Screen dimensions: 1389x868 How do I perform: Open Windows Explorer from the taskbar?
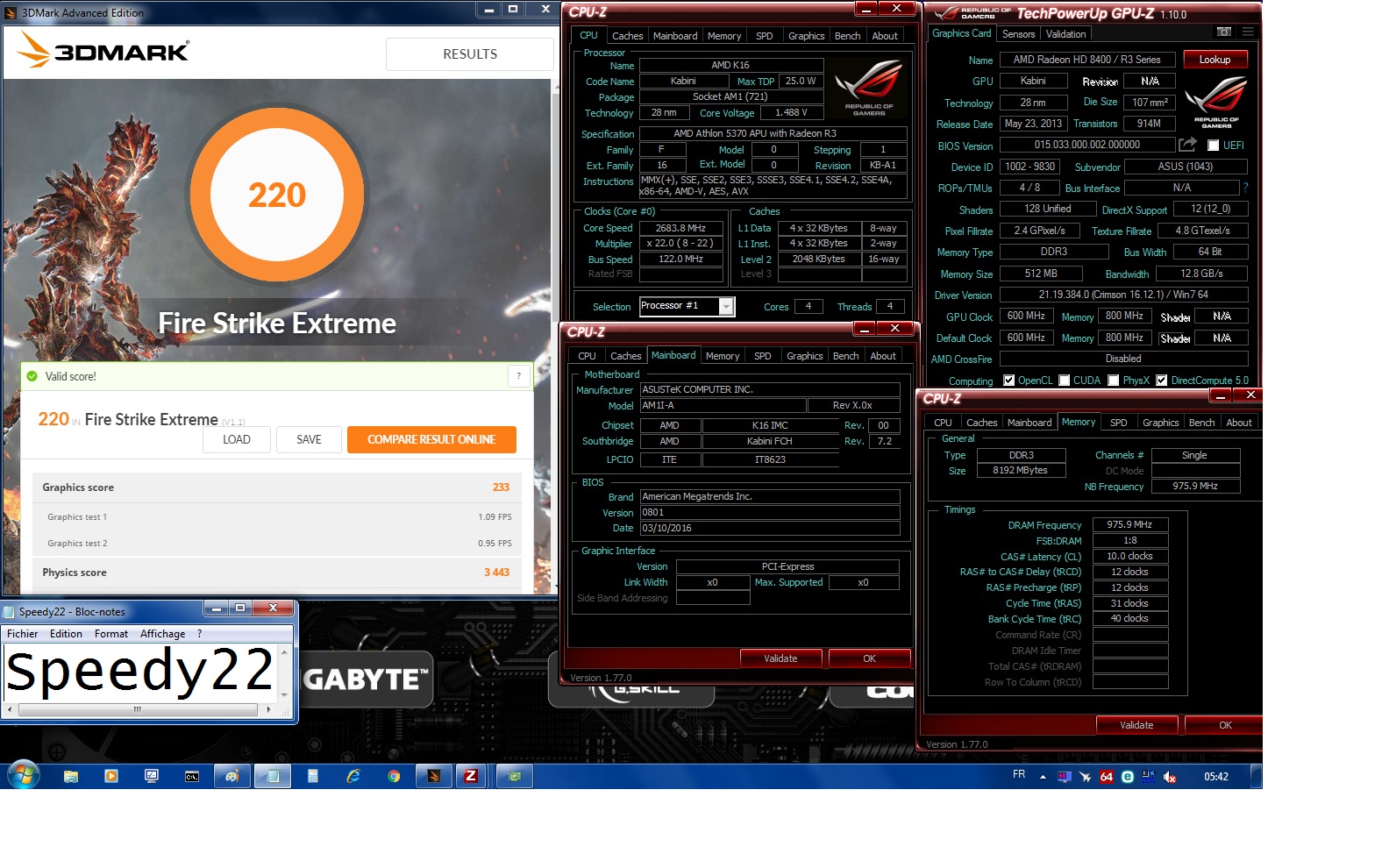[x=71, y=776]
